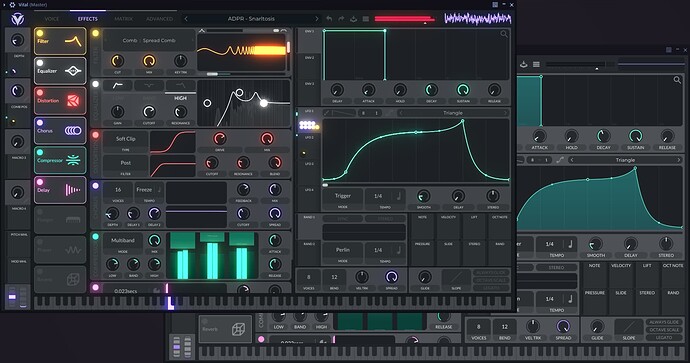The image size is (690, 363).
Task: Click the save preset icon
Action: [x=353, y=18]
